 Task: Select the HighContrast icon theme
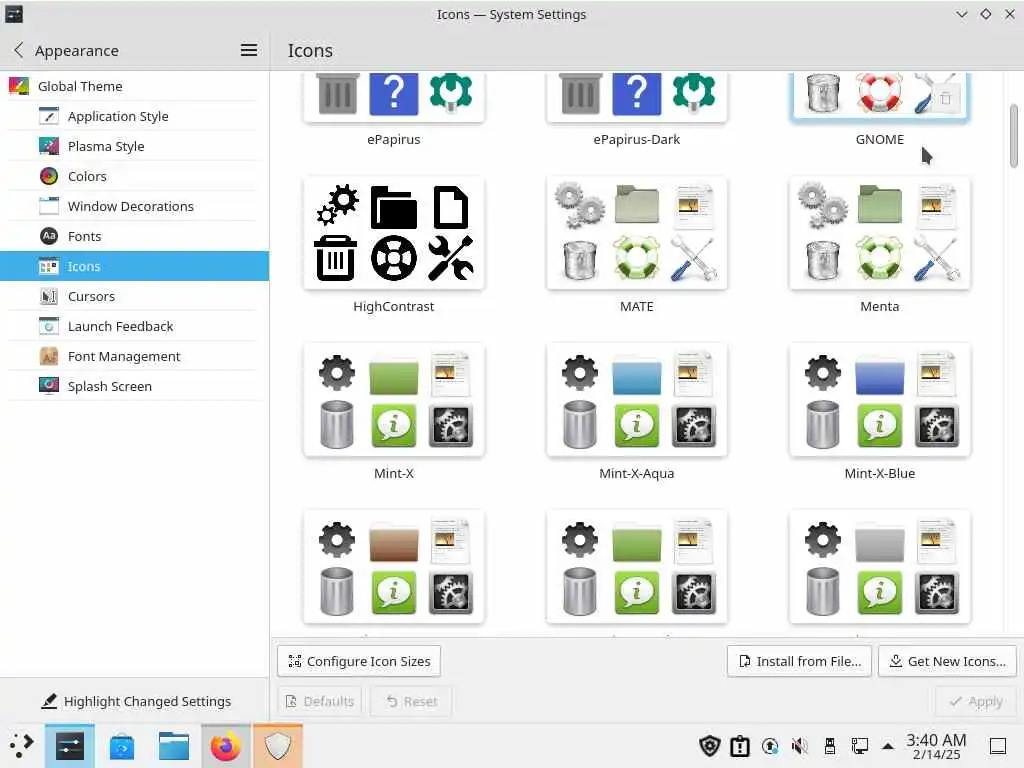(394, 232)
